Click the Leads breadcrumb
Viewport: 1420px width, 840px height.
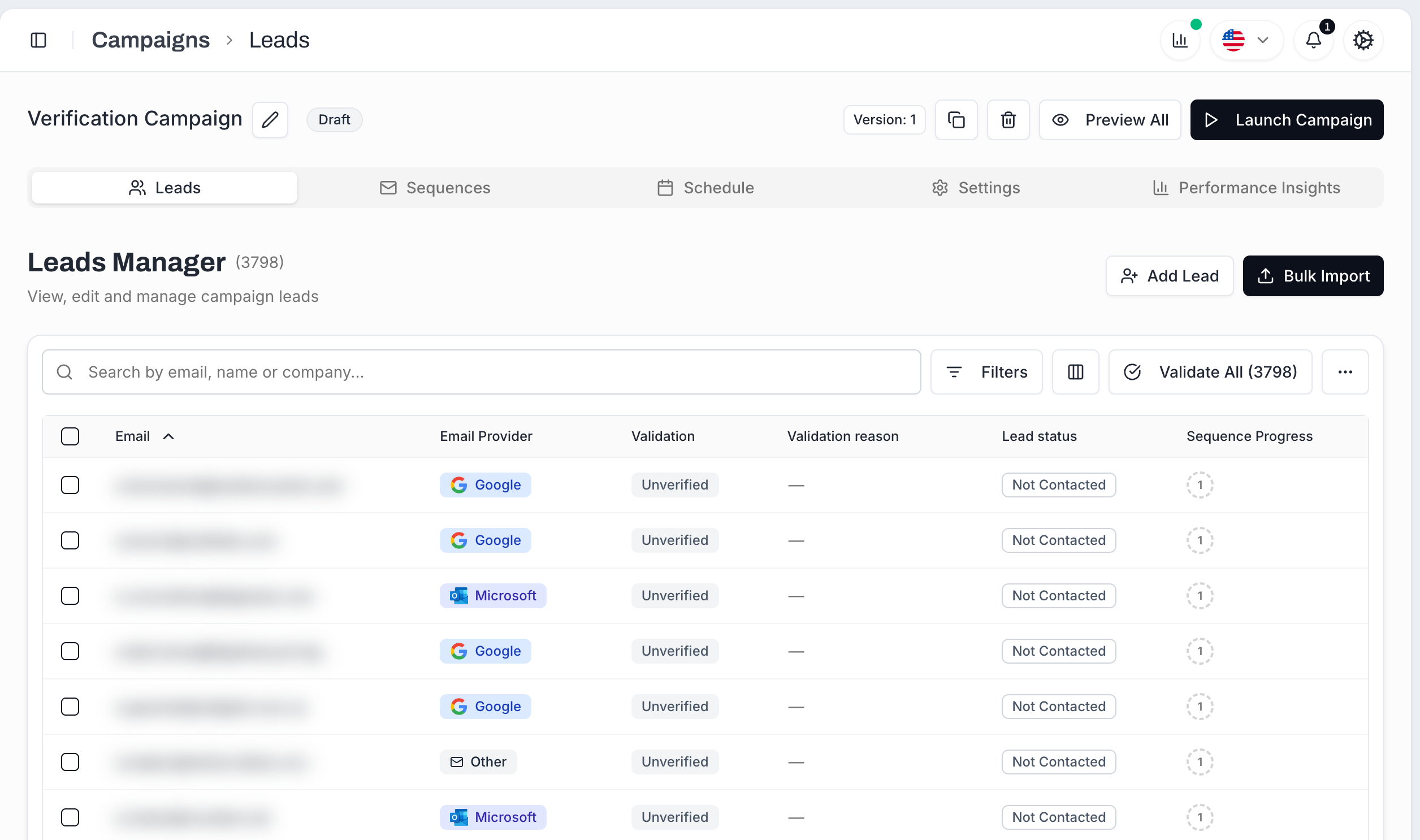tap(279, 40)
